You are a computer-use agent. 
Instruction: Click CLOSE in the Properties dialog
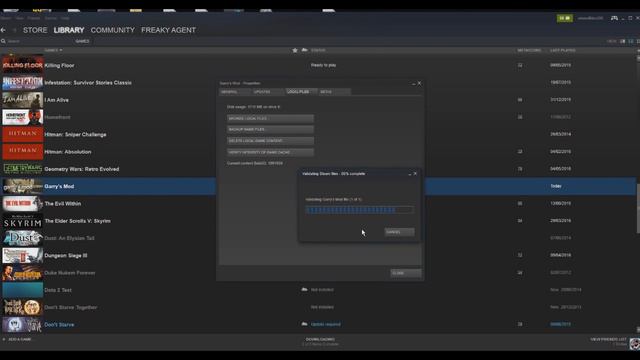[406, 273]
